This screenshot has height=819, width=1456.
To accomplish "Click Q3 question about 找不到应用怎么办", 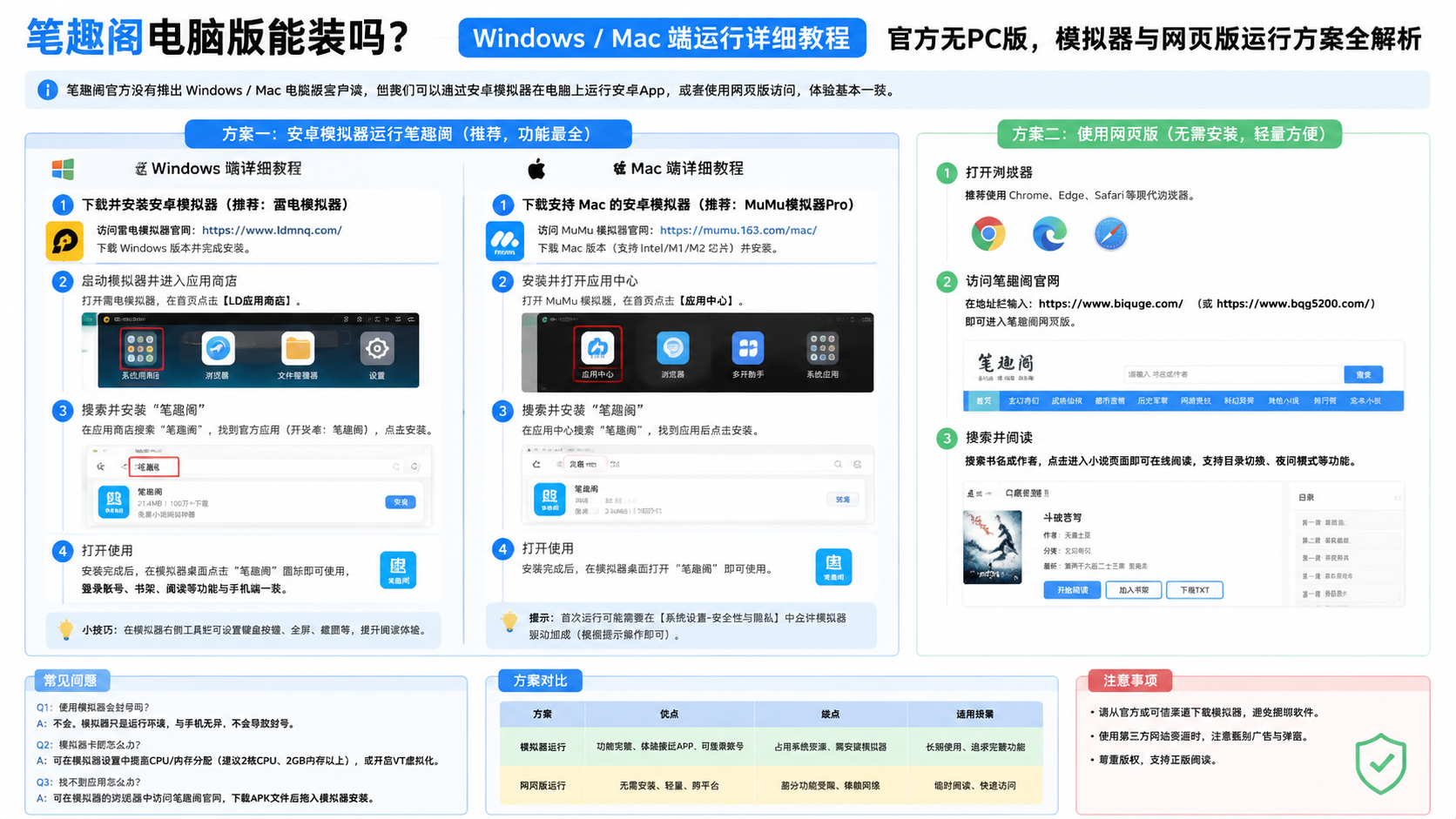I will pos(88,782).
